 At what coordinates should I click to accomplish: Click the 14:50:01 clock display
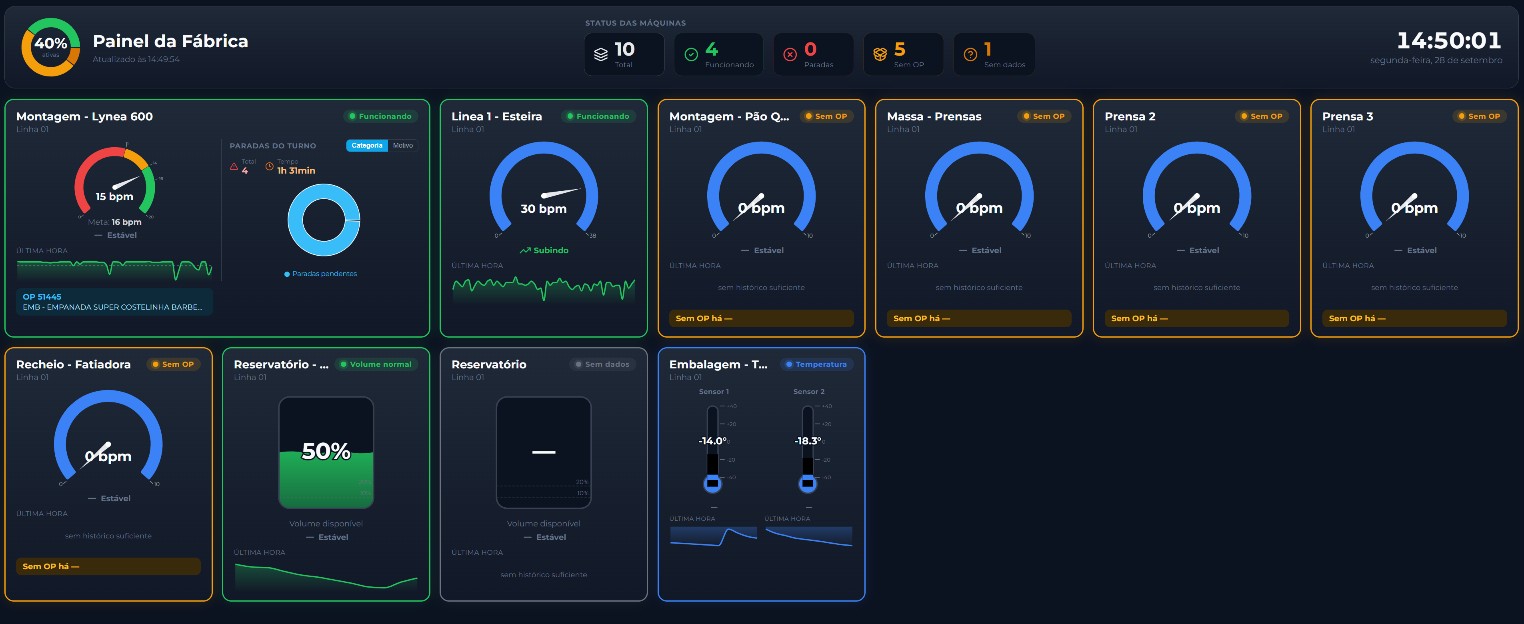point(1449,41)
